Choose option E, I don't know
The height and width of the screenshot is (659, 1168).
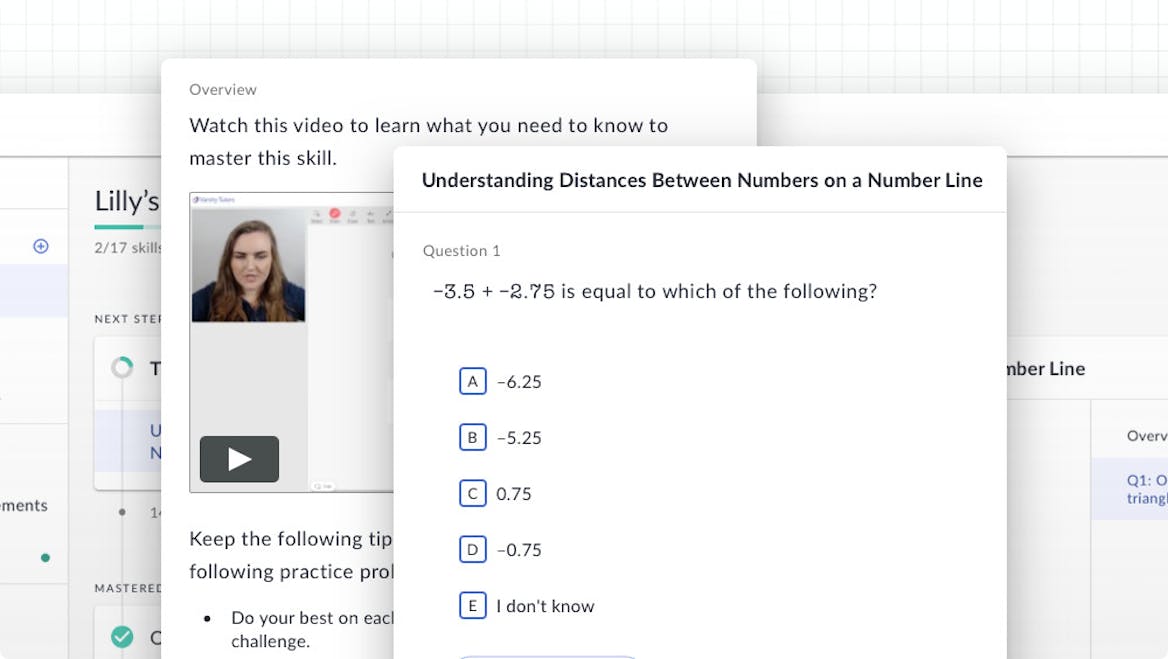(x=472, y=605)
